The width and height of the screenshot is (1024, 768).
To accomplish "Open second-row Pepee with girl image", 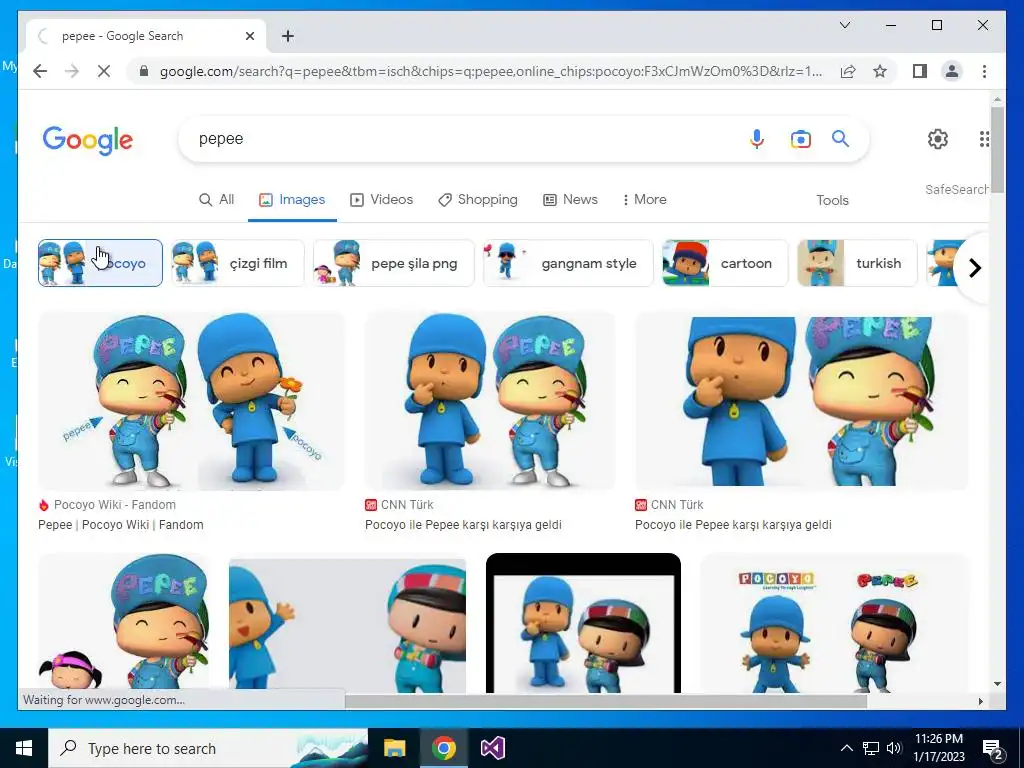I will pos(124,623).
